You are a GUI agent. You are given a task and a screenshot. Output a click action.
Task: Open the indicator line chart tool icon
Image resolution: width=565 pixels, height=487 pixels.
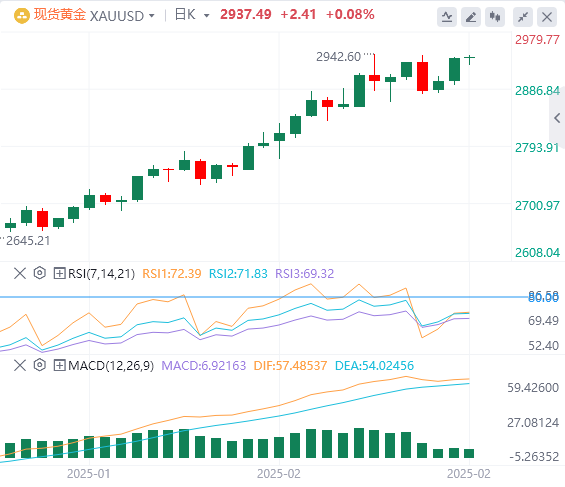pos(447,17)
